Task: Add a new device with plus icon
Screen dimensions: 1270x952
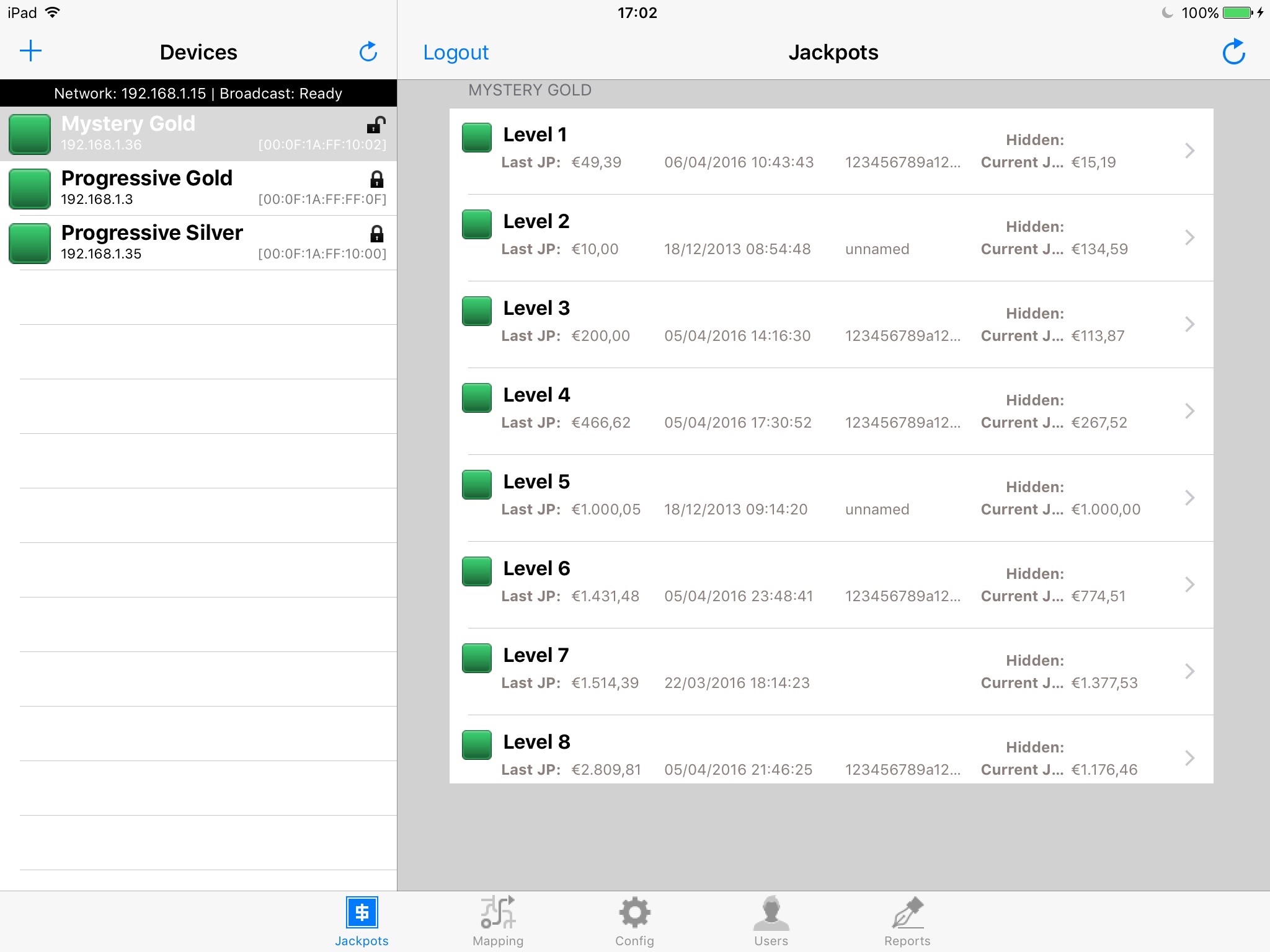Action: (28, 52)
